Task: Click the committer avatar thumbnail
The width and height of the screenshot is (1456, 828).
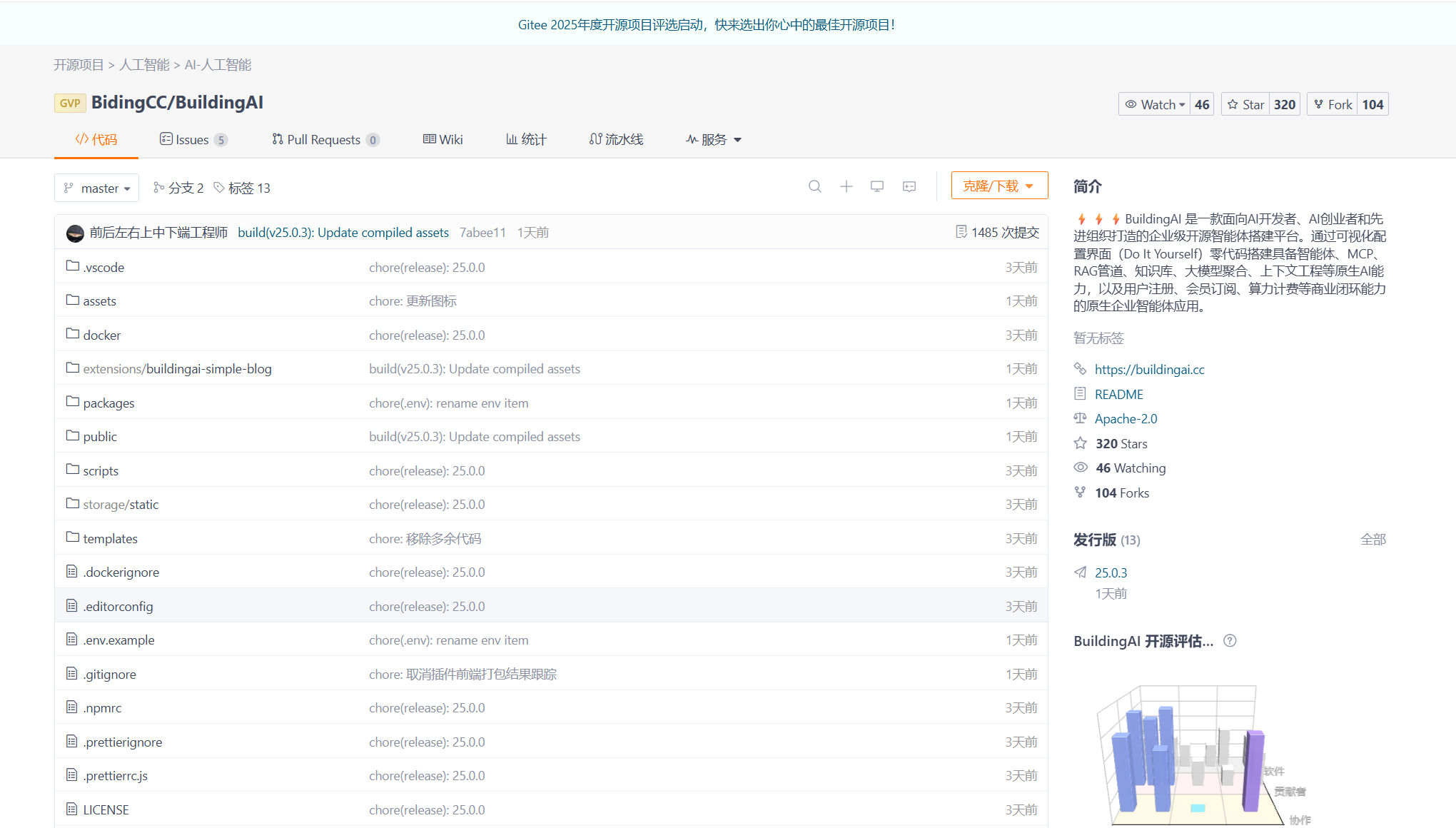Action: point(75,233)
